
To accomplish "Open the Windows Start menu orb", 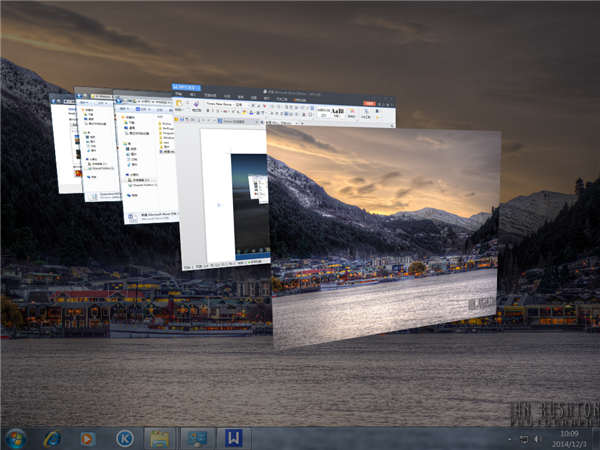I will click(16, 438).
